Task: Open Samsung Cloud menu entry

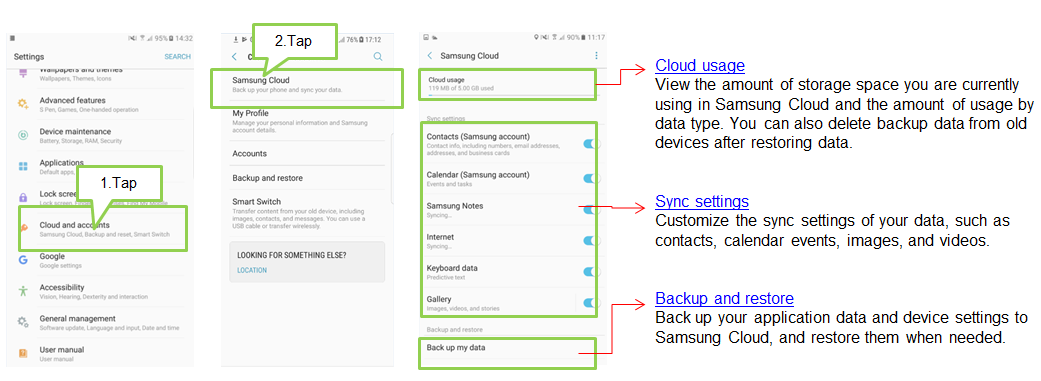Action: [x=307, y=84]
